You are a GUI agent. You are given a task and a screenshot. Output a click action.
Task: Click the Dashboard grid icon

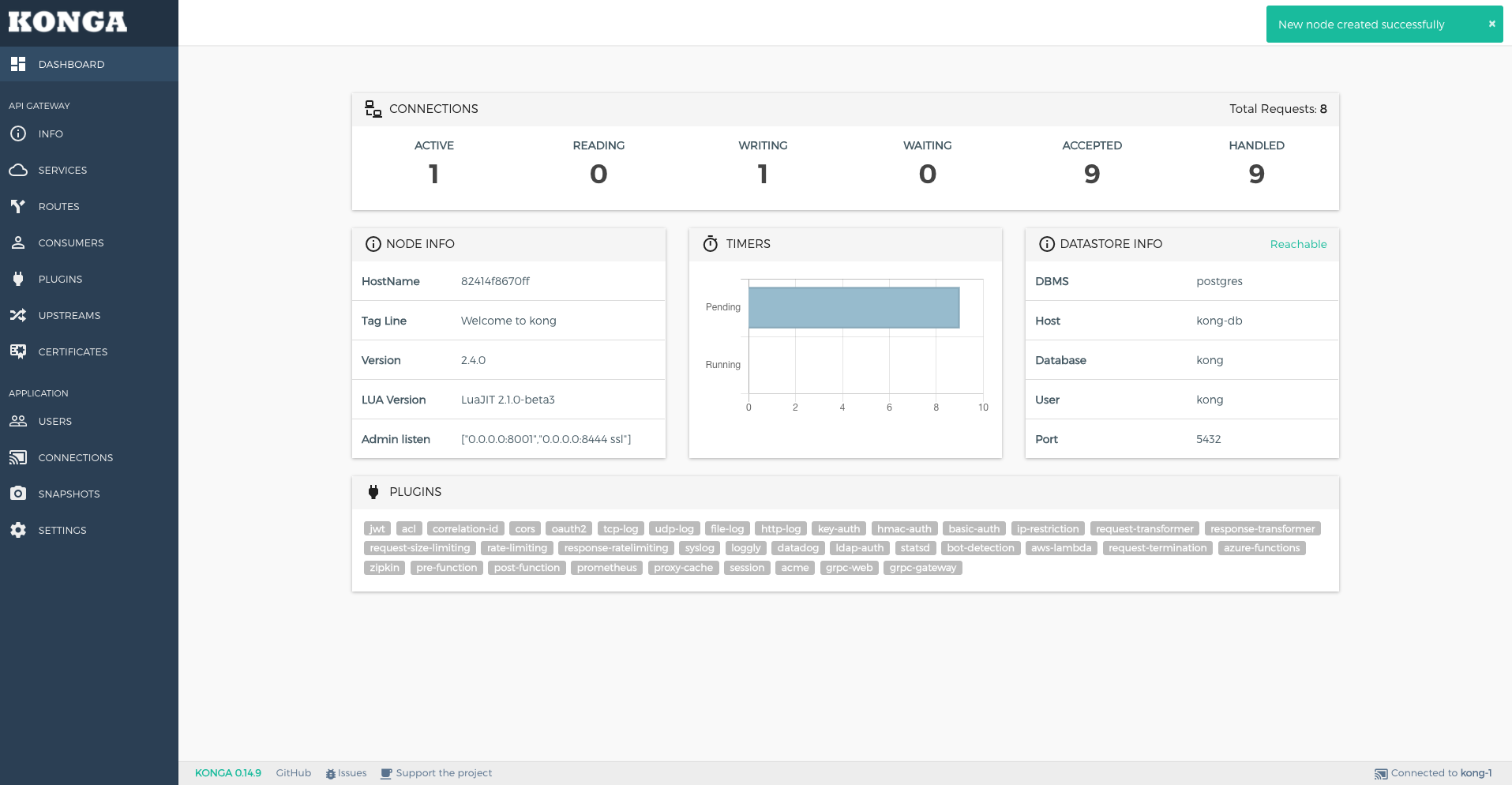tap(18, 64)
